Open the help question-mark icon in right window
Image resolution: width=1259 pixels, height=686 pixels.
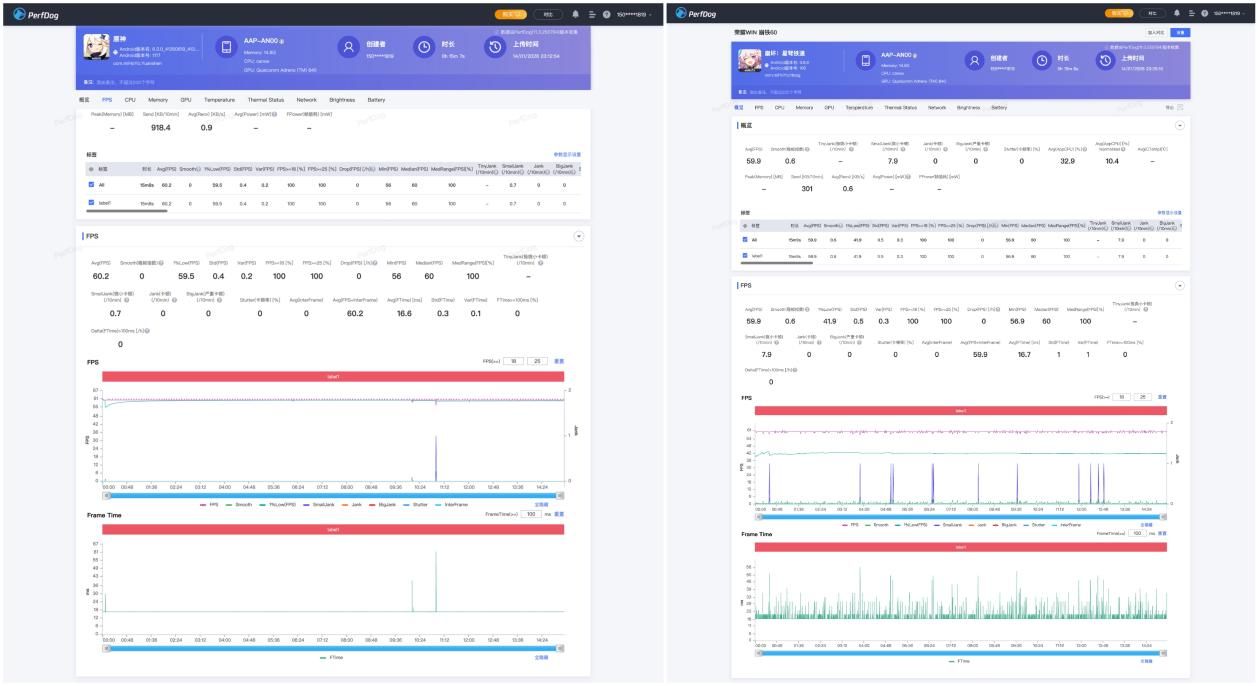pyautogui.click(x=1205, y=14)
